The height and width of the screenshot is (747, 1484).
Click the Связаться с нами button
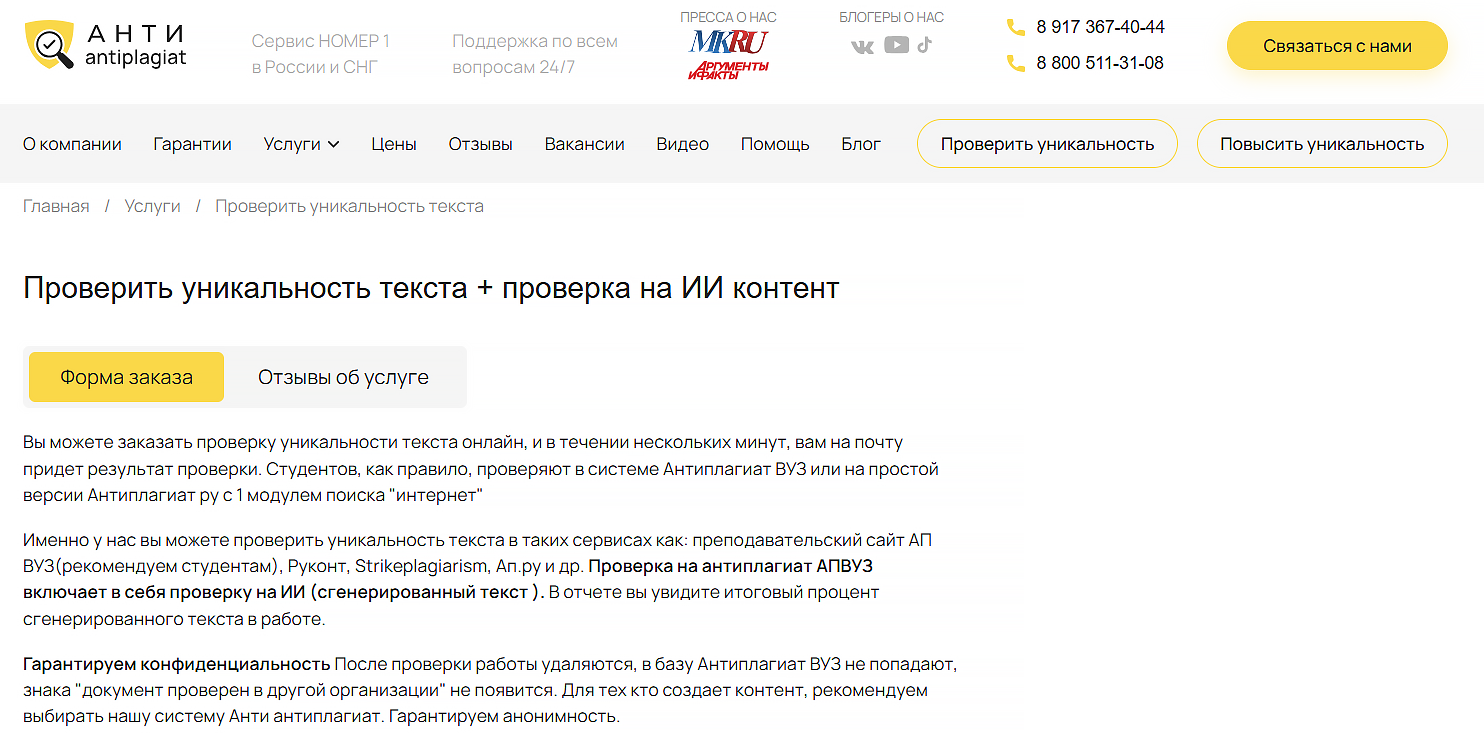point(1336,44)
